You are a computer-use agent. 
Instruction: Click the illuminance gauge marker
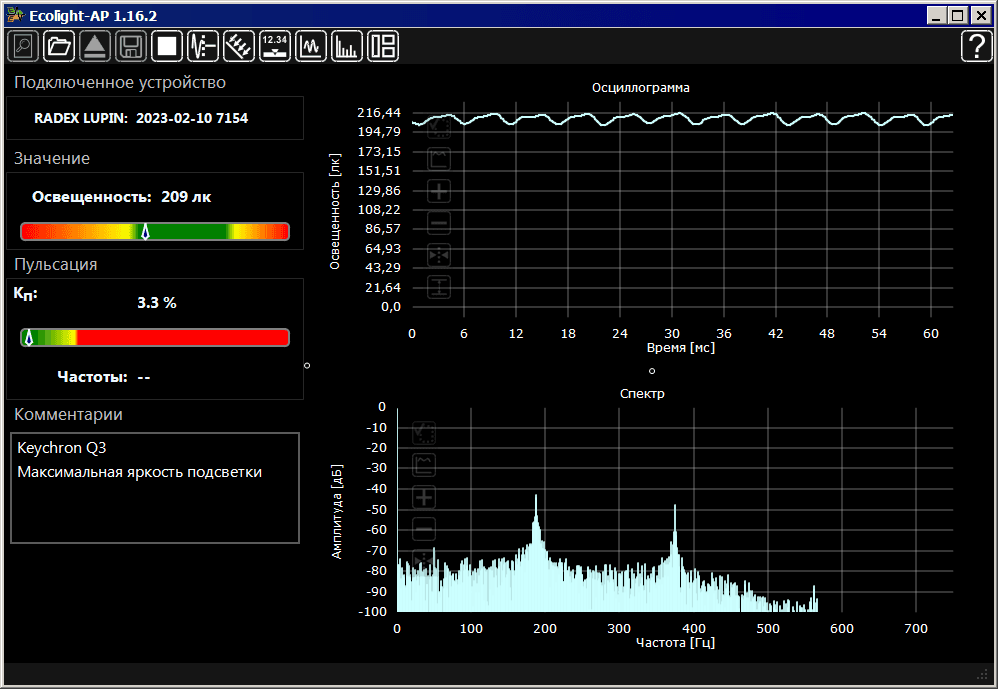coord(145,232)
